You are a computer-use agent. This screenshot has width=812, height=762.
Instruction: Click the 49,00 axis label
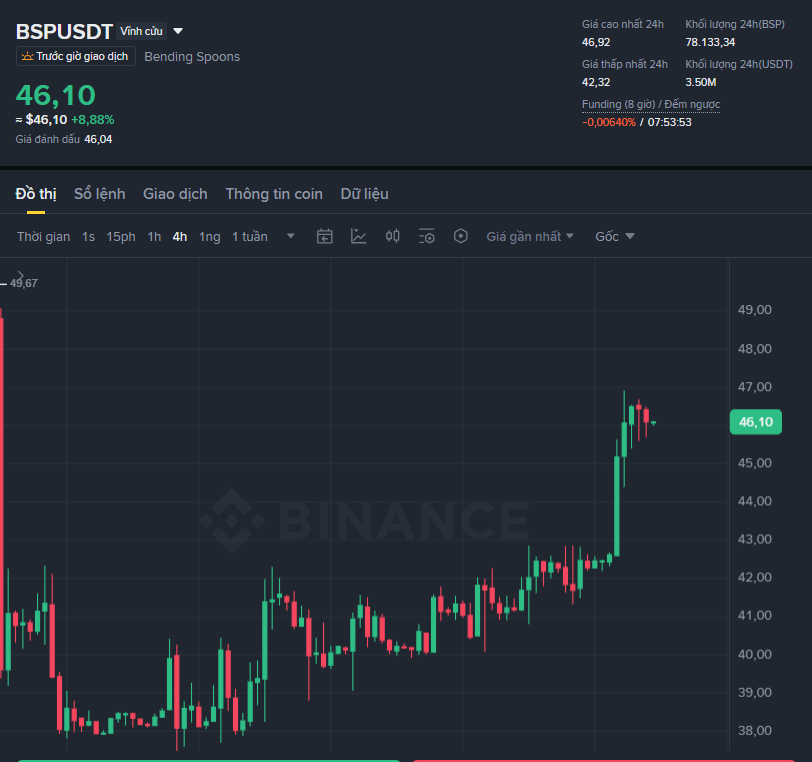click(755, 310)
